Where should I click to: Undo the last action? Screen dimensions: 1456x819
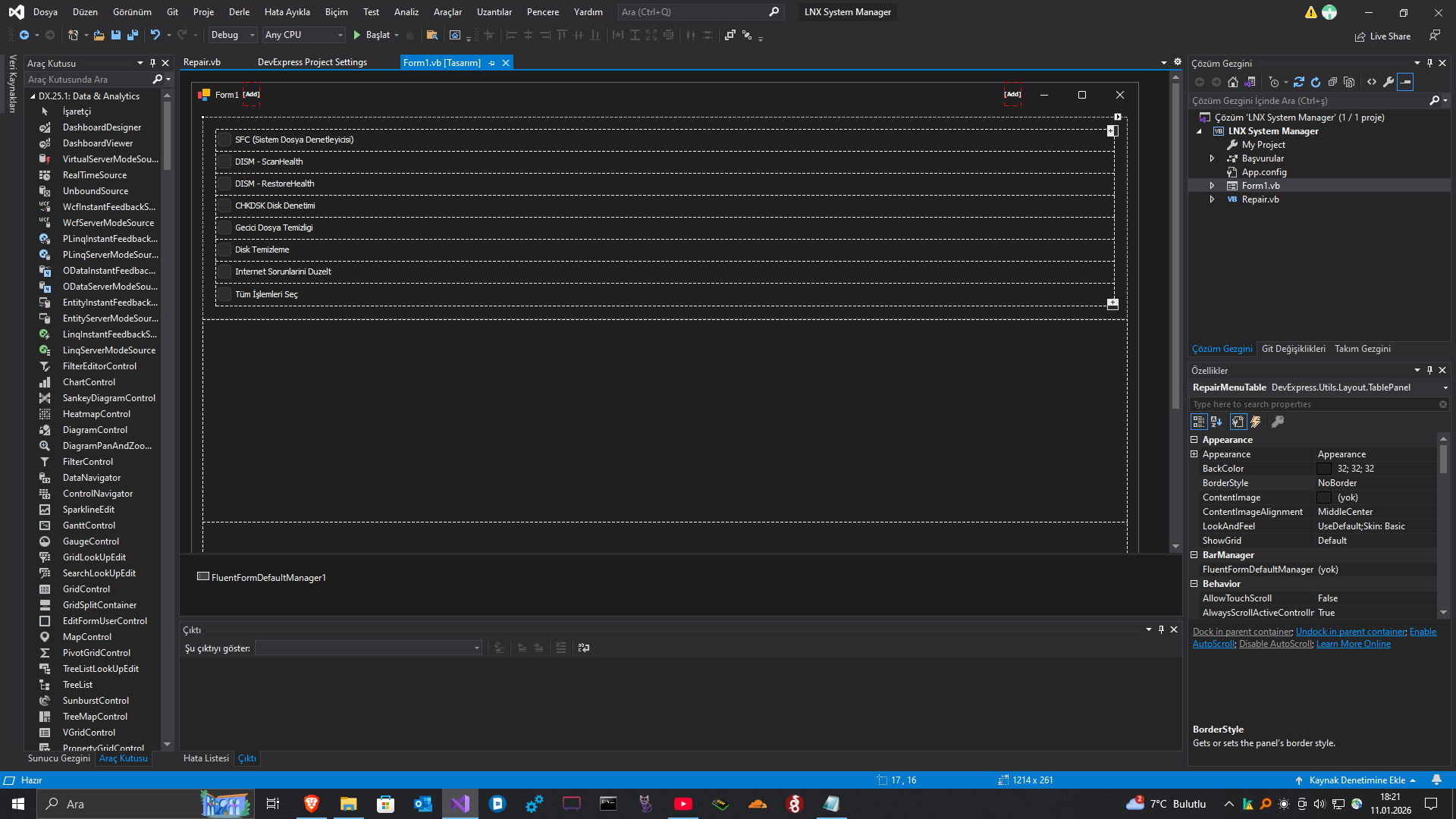[155, 35]
